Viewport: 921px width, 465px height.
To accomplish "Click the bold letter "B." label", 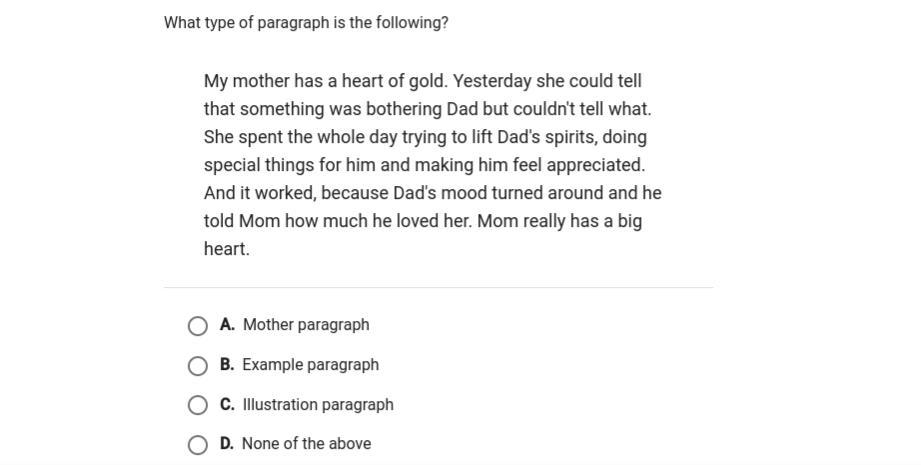I will tap(227, 365).
